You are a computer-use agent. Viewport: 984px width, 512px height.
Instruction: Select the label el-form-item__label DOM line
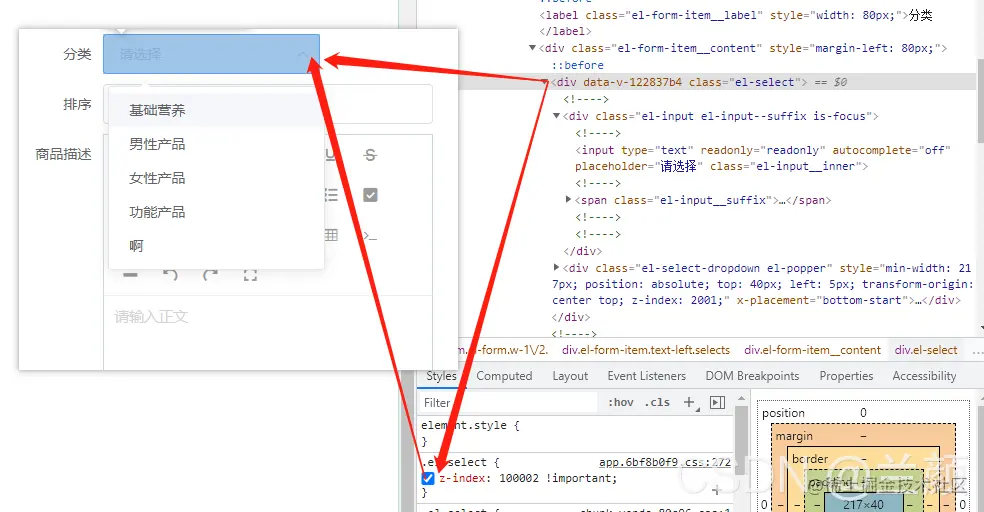735,15
